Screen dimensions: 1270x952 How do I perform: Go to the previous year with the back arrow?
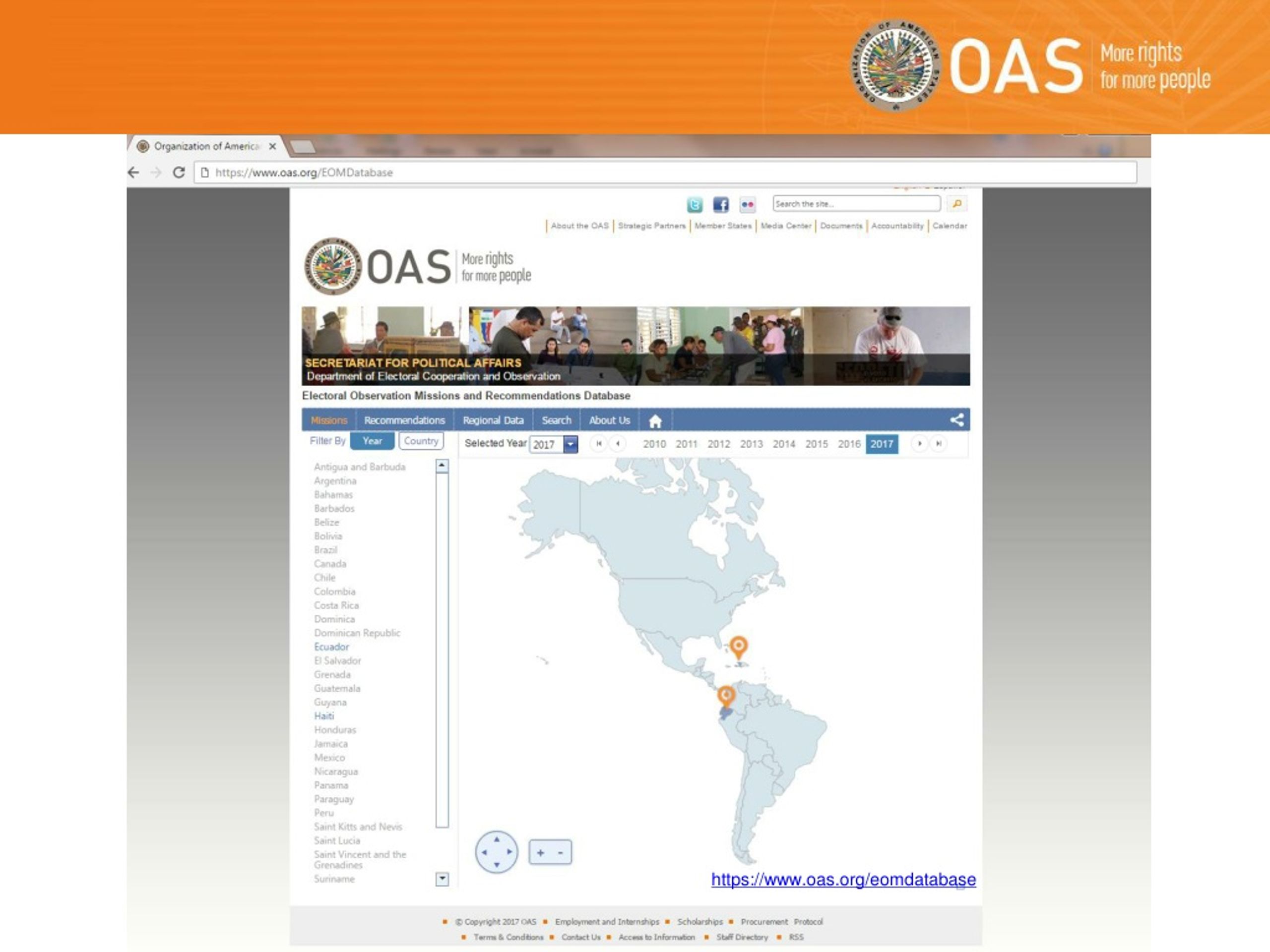pyautogui.click(x=618, y=444)
